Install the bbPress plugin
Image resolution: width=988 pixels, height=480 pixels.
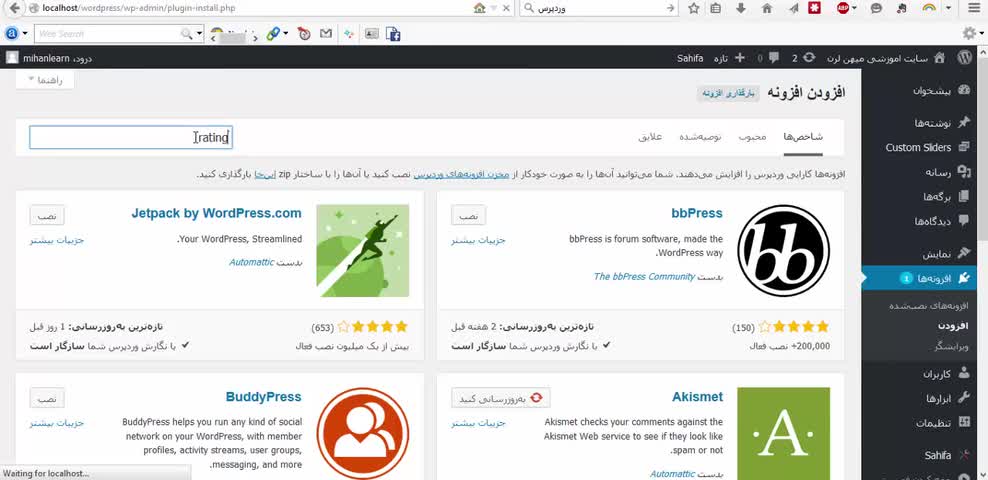468,215
